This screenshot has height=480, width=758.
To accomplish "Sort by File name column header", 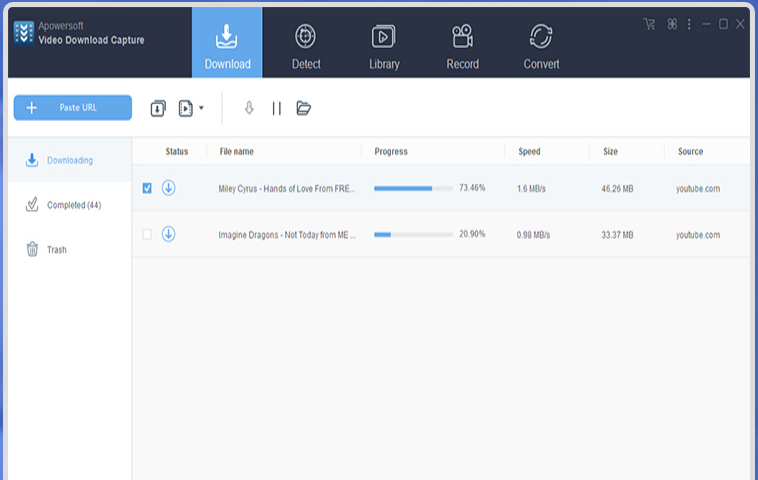I will click(x=236, y=151).
